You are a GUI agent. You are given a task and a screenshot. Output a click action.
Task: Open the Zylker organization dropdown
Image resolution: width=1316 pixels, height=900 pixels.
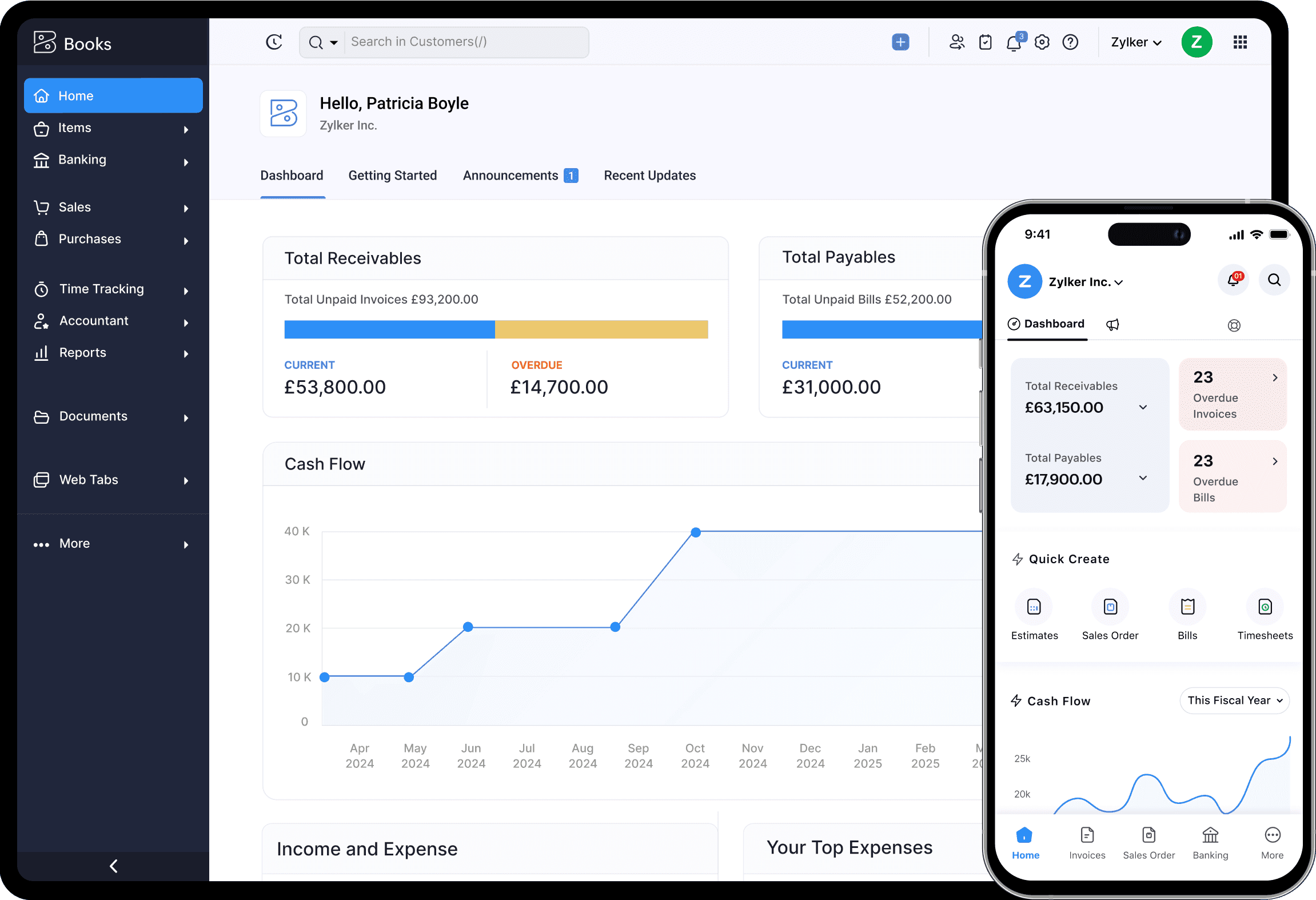coord(1136,42)
